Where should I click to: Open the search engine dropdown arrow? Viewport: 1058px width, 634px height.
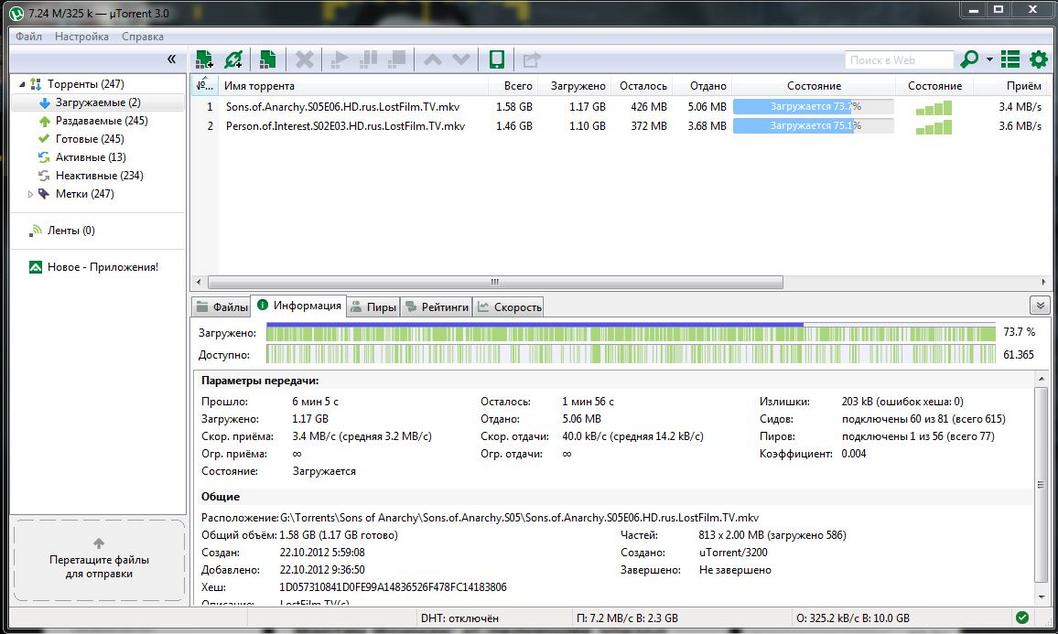coord(990,59)
